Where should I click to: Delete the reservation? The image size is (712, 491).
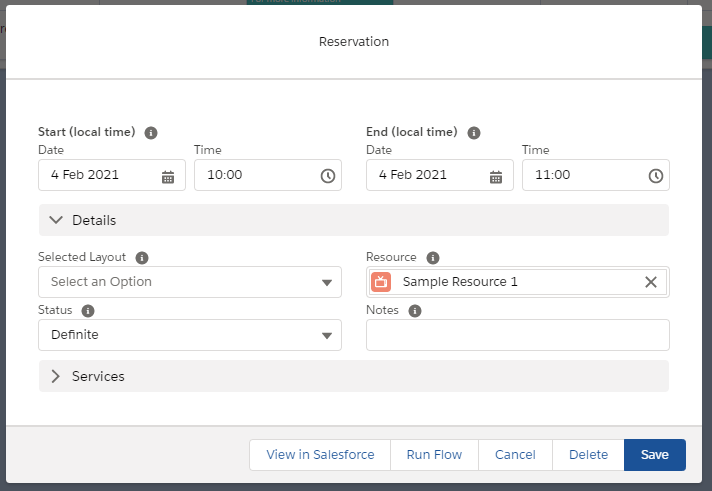click(588, 455)
